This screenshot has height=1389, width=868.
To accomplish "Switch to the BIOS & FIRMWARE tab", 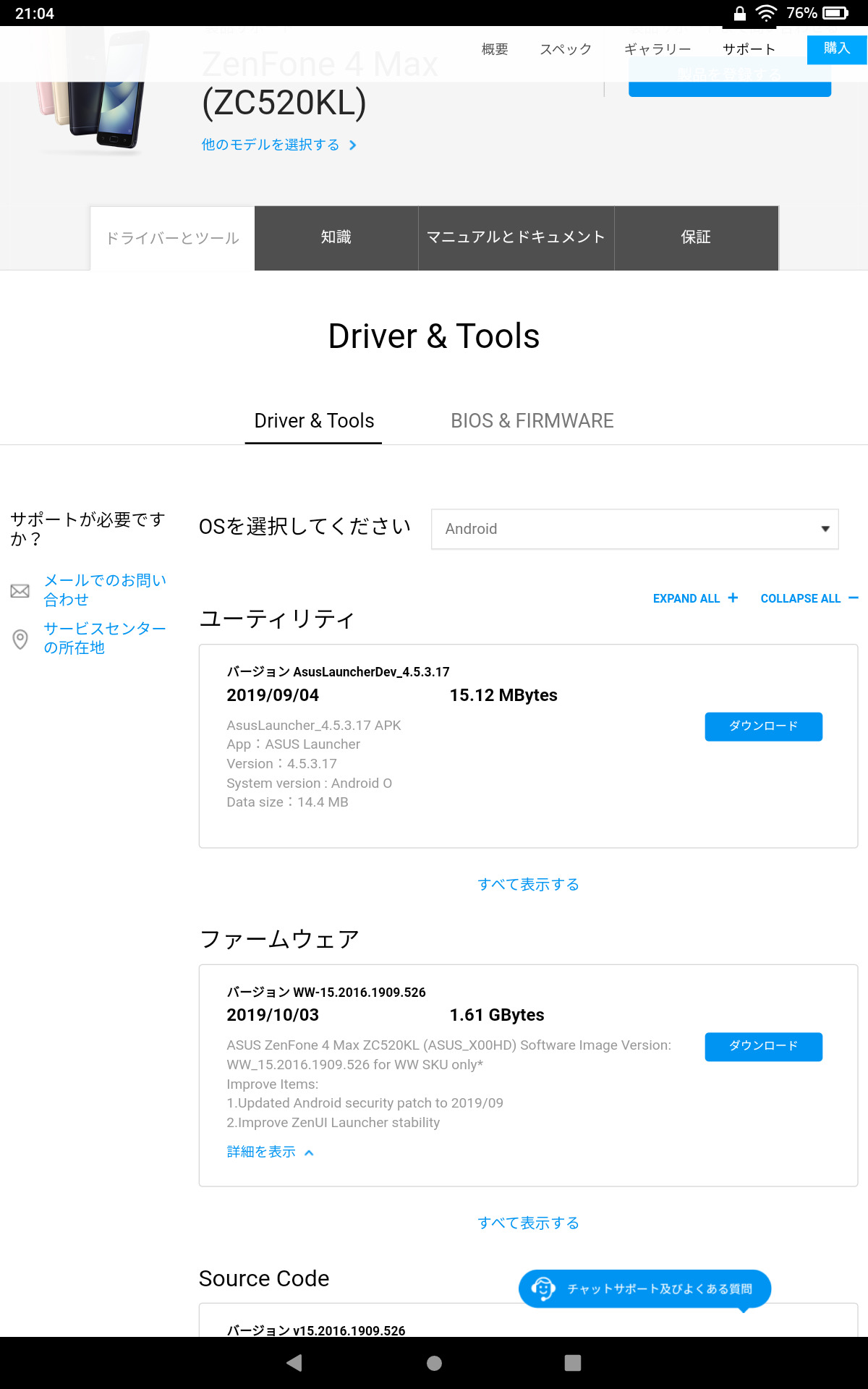I will pos(532,421).
